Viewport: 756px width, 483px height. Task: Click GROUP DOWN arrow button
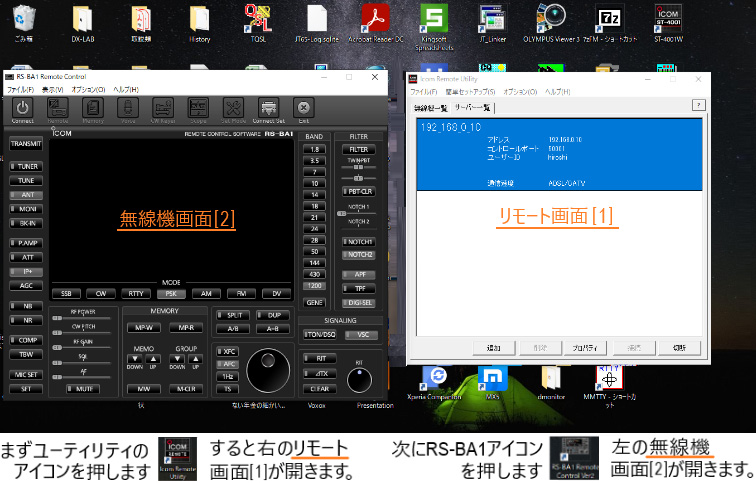pos(177,359)
